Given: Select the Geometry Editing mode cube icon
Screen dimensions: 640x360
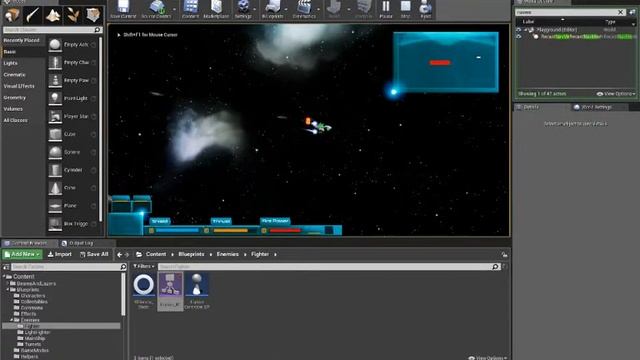Looking at the screenshot, I should (x=93, y=15).
